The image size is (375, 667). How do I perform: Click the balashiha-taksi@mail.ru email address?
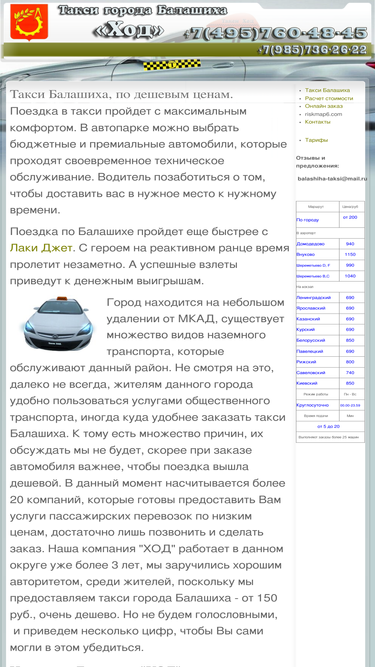[x=332, y=179]
